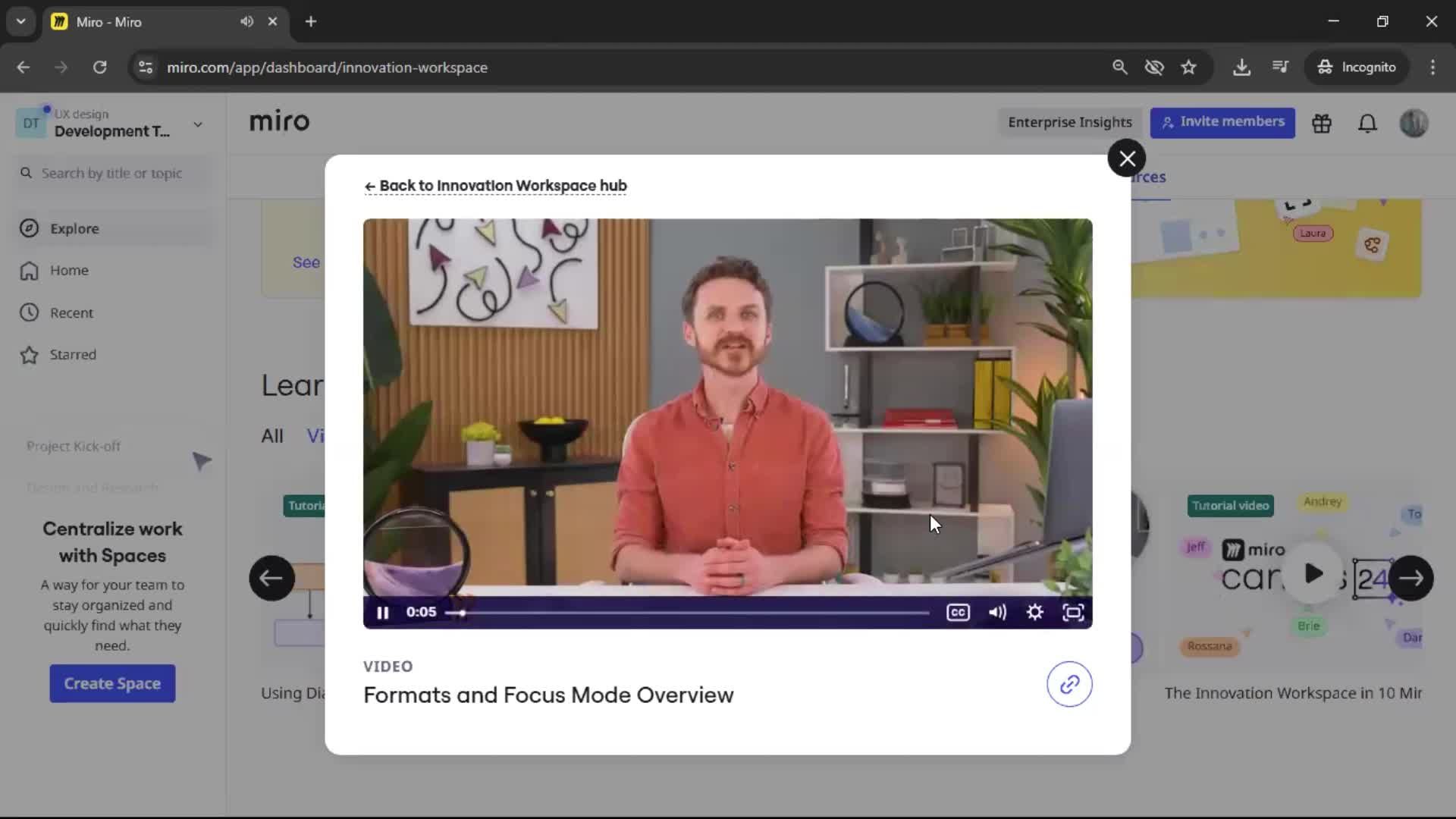Focus the Search by title or topic field
Screen dimensions: 1456x819
pos(111,174)
